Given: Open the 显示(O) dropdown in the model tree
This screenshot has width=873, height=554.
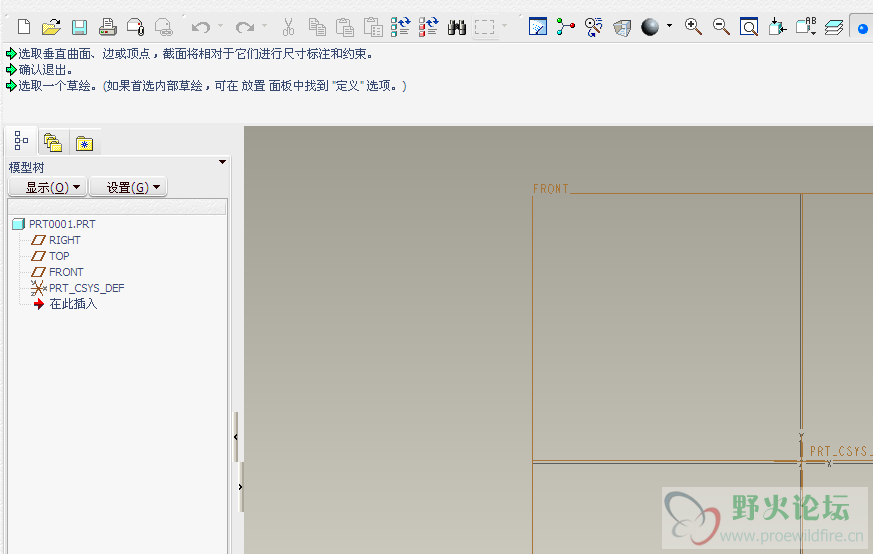Looking at the screenshot, I should [x=48, y=187].
